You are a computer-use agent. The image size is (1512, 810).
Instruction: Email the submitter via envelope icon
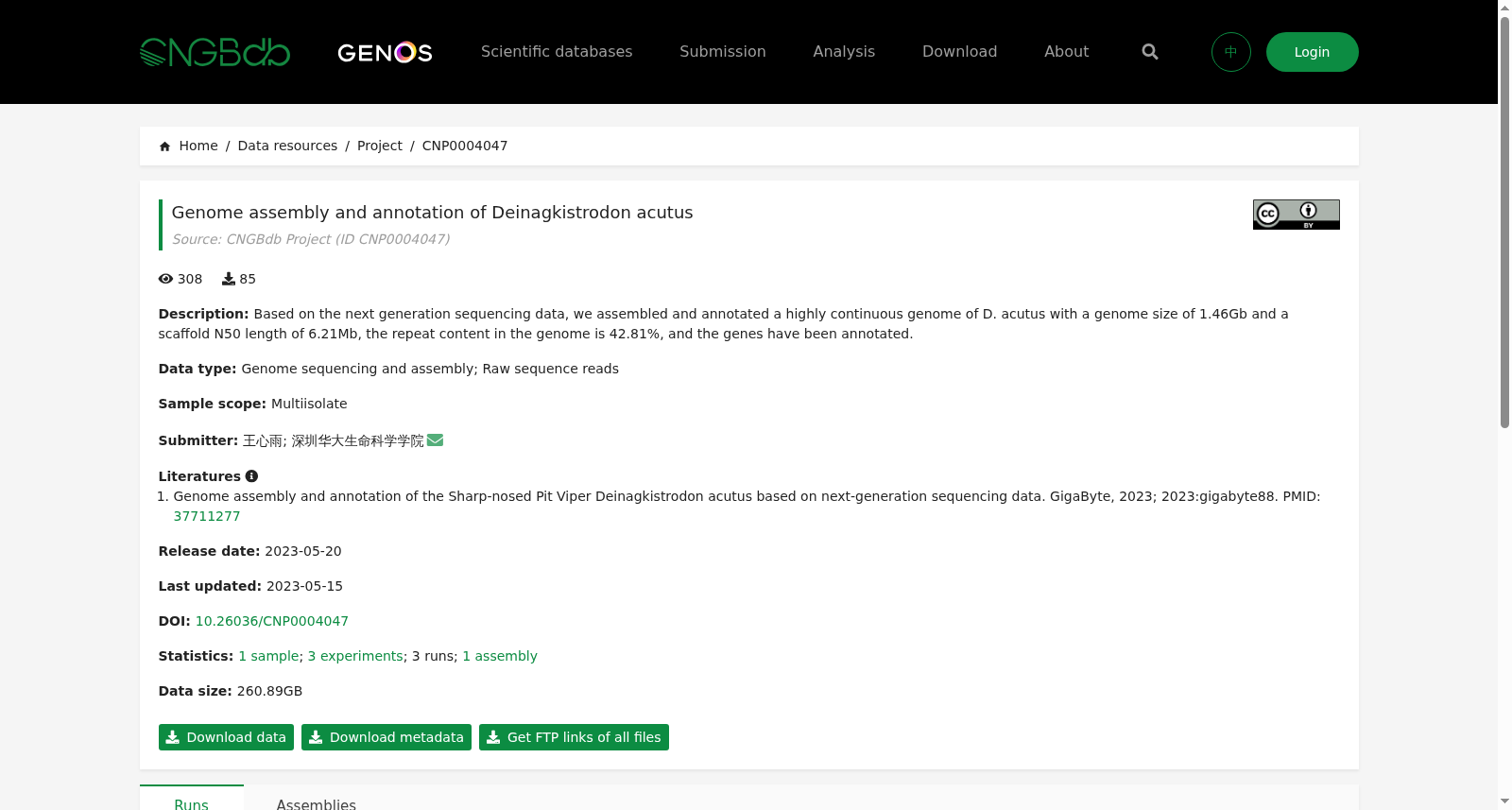click(435, 440)
